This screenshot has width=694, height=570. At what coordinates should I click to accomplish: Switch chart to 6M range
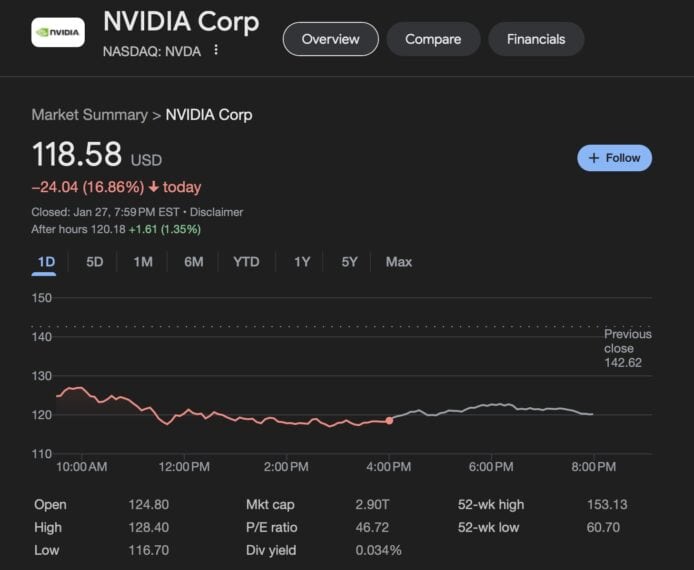(194, 262)
